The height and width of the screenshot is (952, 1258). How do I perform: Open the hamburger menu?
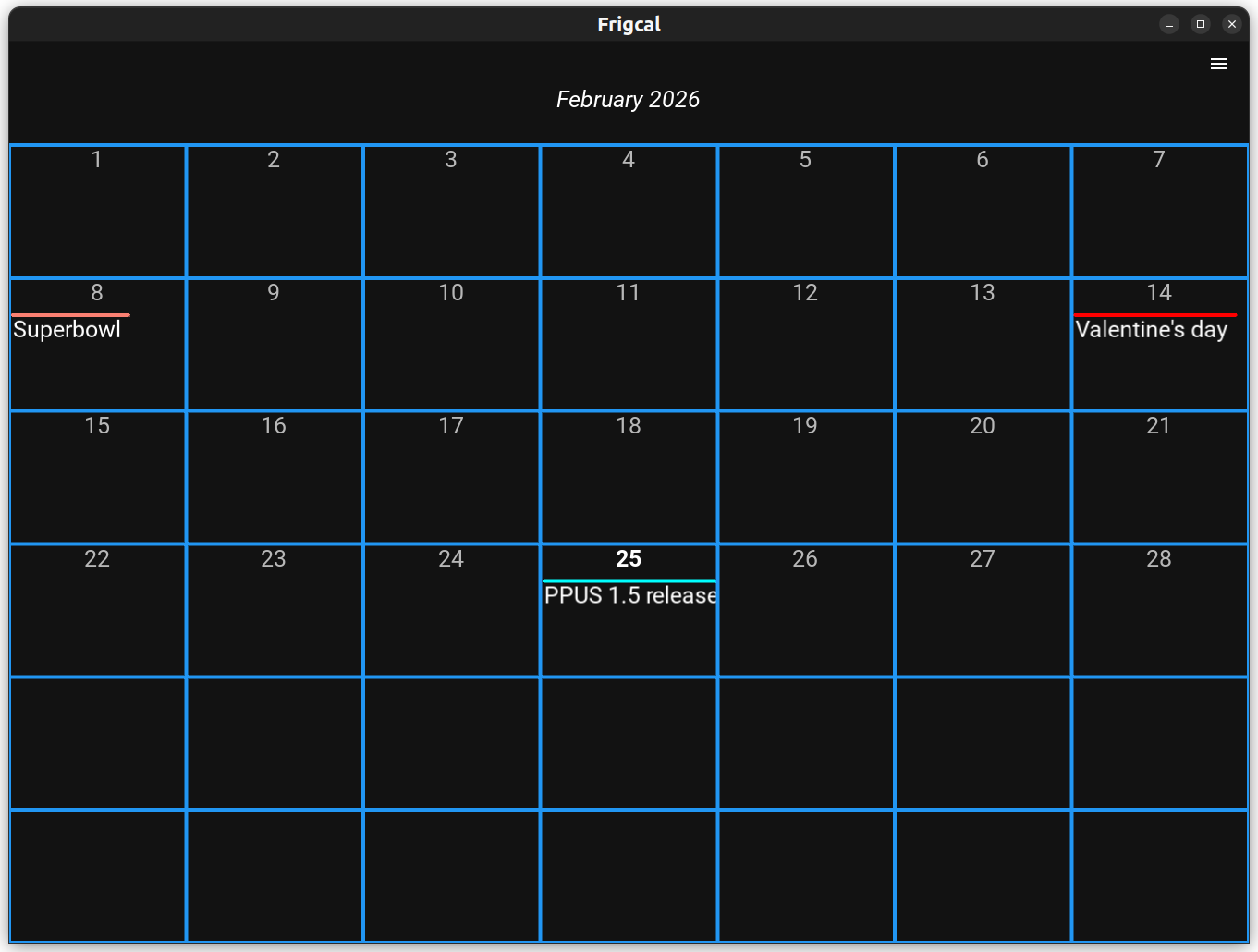pyautogui.click(x=1218, y=64)
